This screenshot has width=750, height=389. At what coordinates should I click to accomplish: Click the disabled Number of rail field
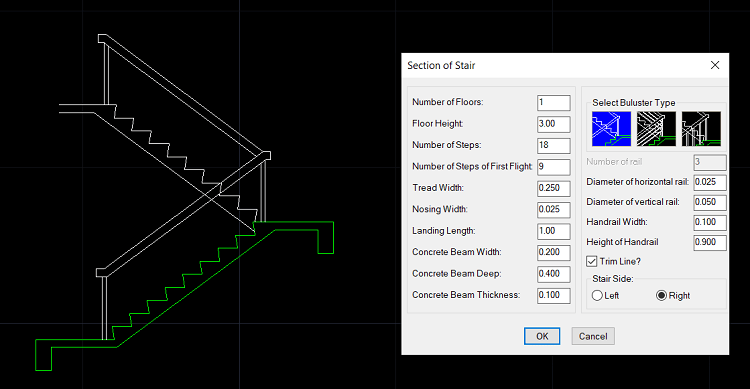coord(710,162)
